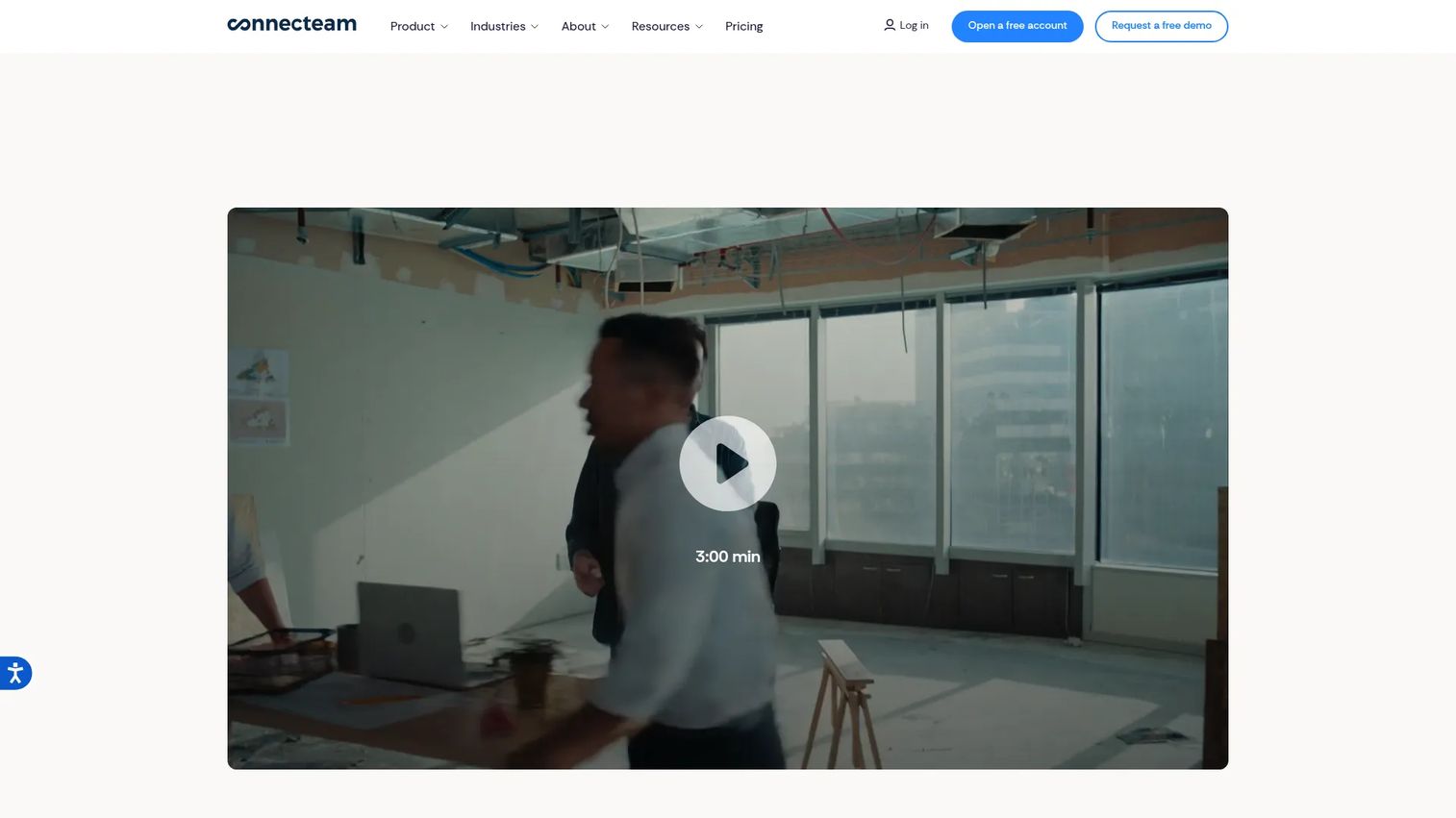The image size is (1456, 818).
Task: Open the Resources menu
Action: pyautogui.click(x=660, y=26)
